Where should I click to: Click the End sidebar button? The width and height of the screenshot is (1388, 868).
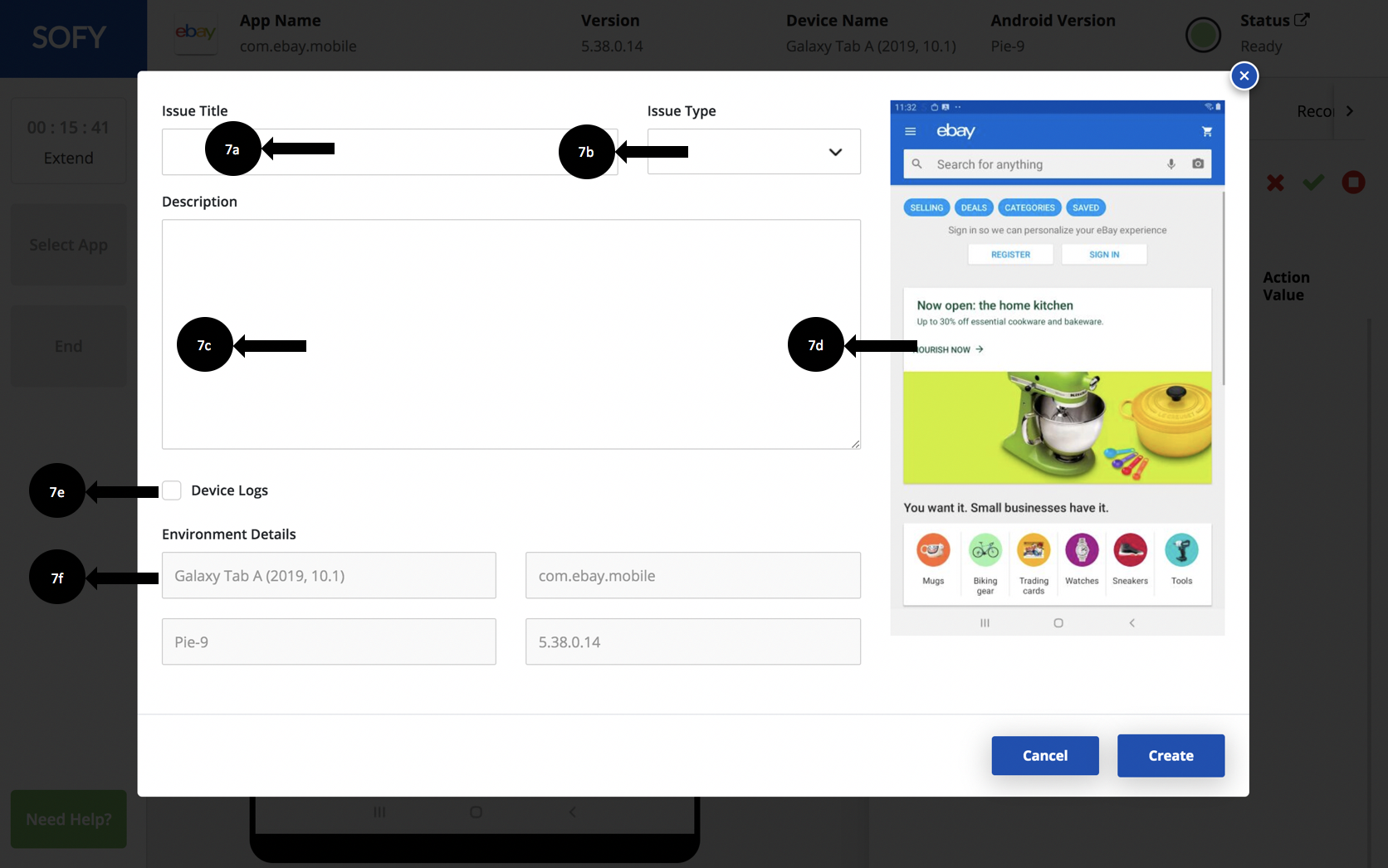(68, 346)
